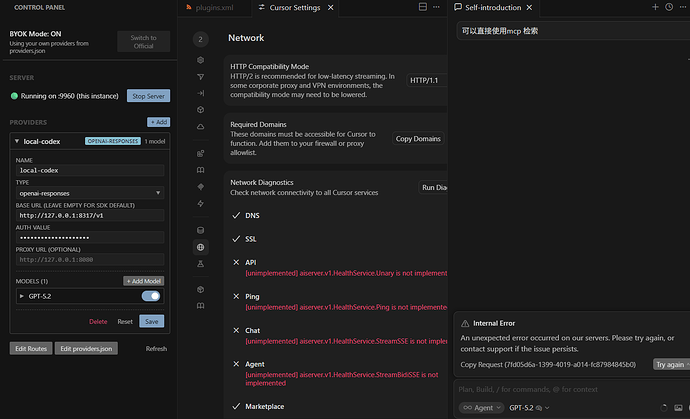Click the Run Diagnostic button

[433, 187]
